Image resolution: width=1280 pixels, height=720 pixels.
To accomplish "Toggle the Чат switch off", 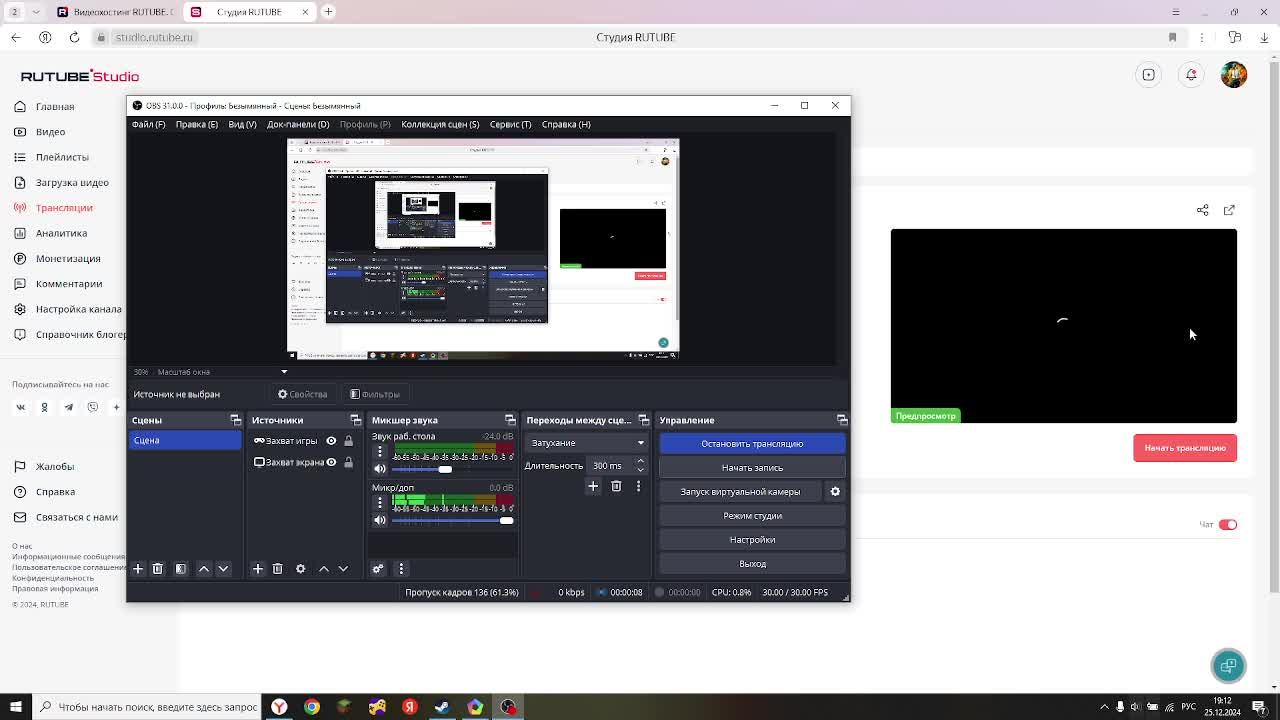I will [1228, 524].
